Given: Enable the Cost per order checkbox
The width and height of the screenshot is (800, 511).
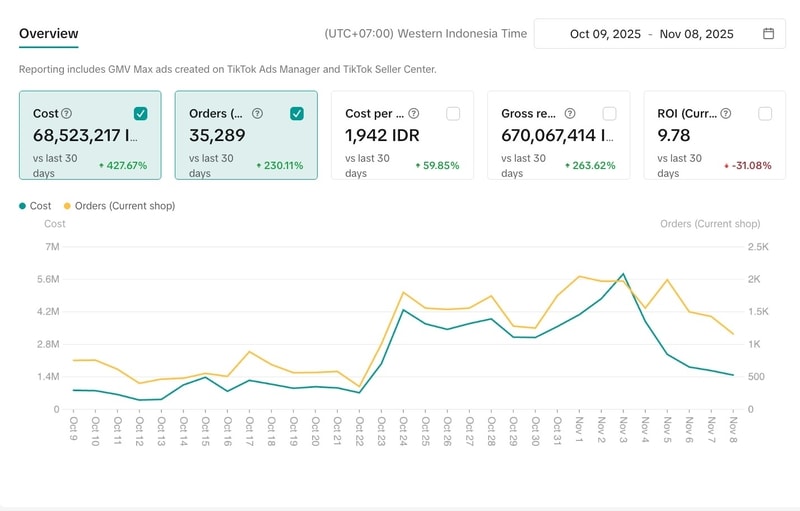Looking at the screenshot, I should (x=453, y=114).
